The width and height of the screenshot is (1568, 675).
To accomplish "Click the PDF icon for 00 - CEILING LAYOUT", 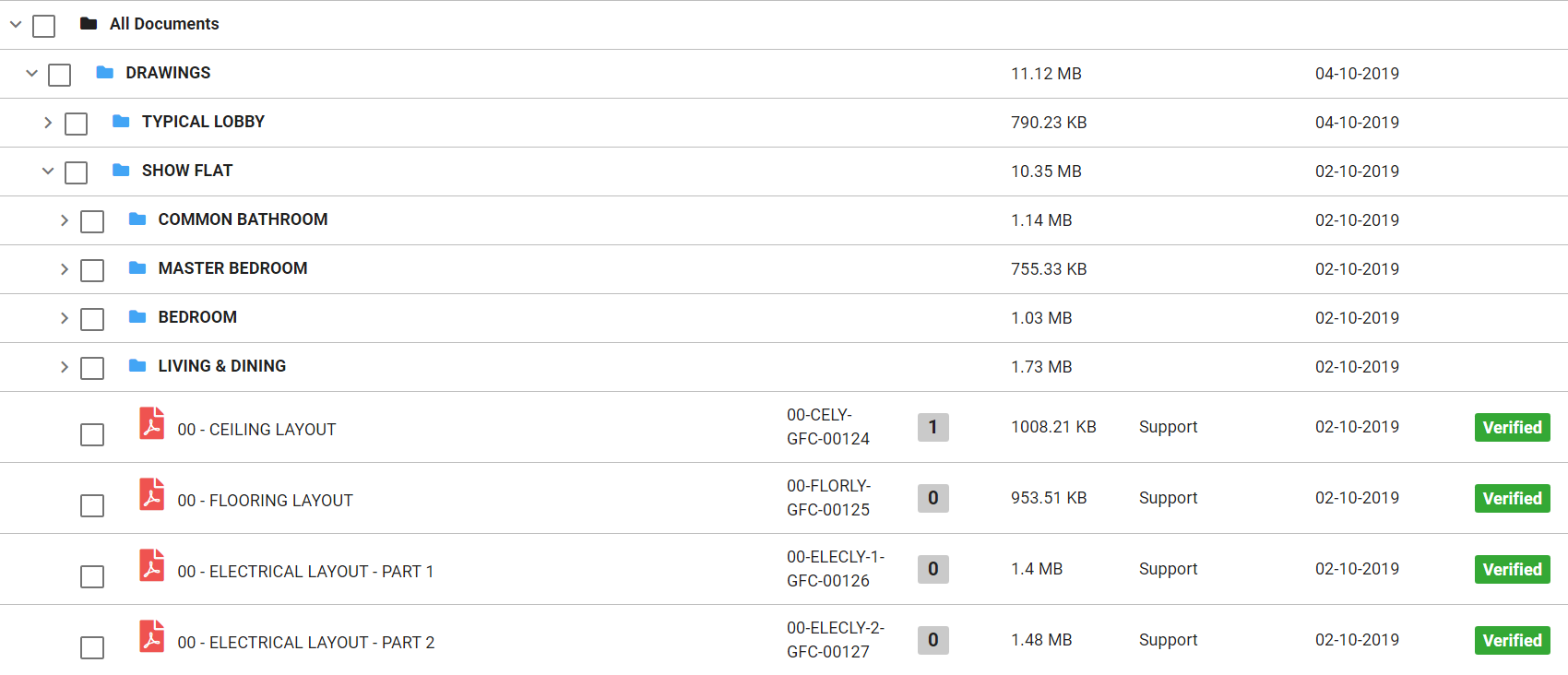I will pos(152,423).
